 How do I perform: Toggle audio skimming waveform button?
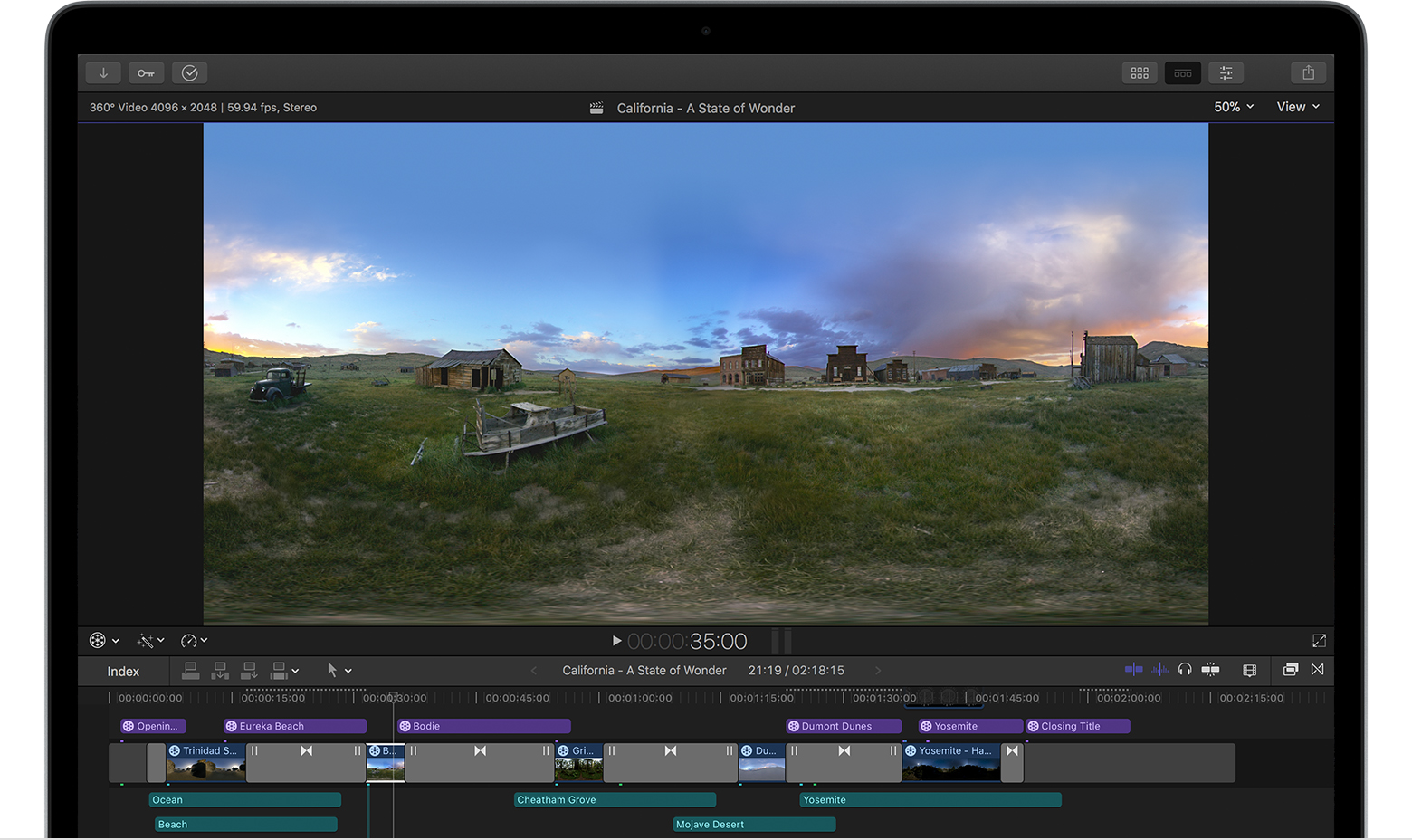point(1159,670)
